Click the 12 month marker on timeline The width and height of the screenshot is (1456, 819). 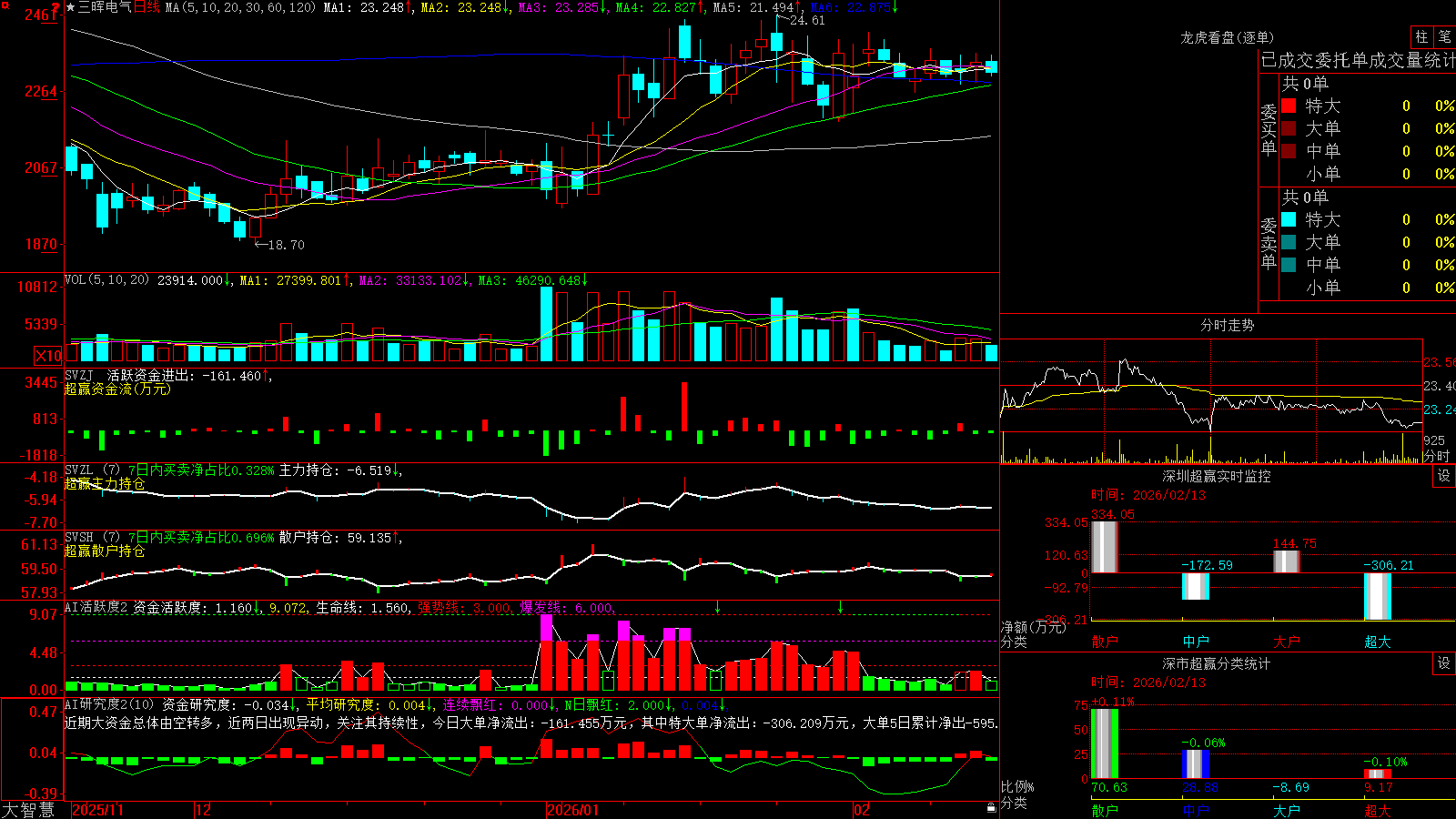pos(204,810)
